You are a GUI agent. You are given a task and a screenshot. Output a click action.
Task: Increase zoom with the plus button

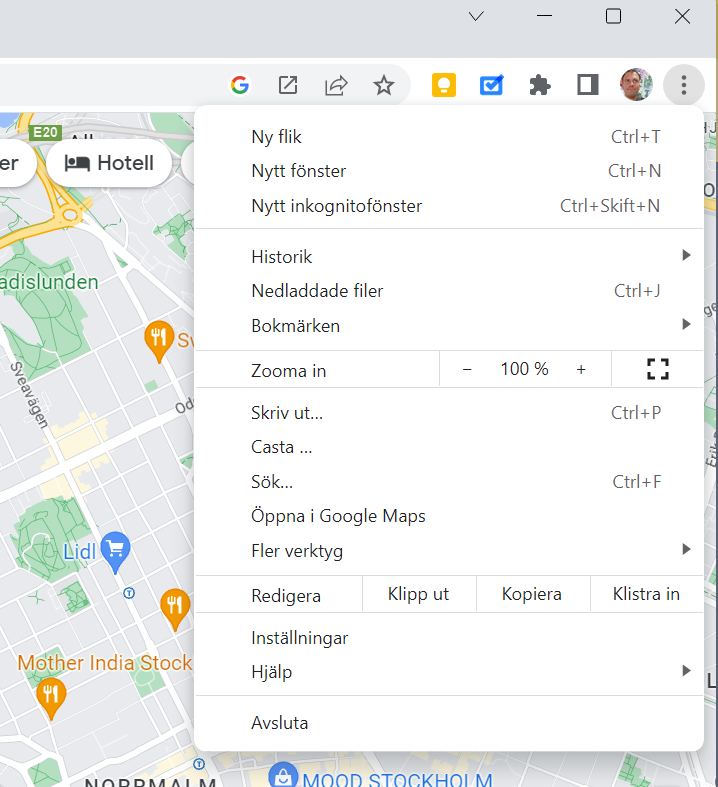click(581, 369)
